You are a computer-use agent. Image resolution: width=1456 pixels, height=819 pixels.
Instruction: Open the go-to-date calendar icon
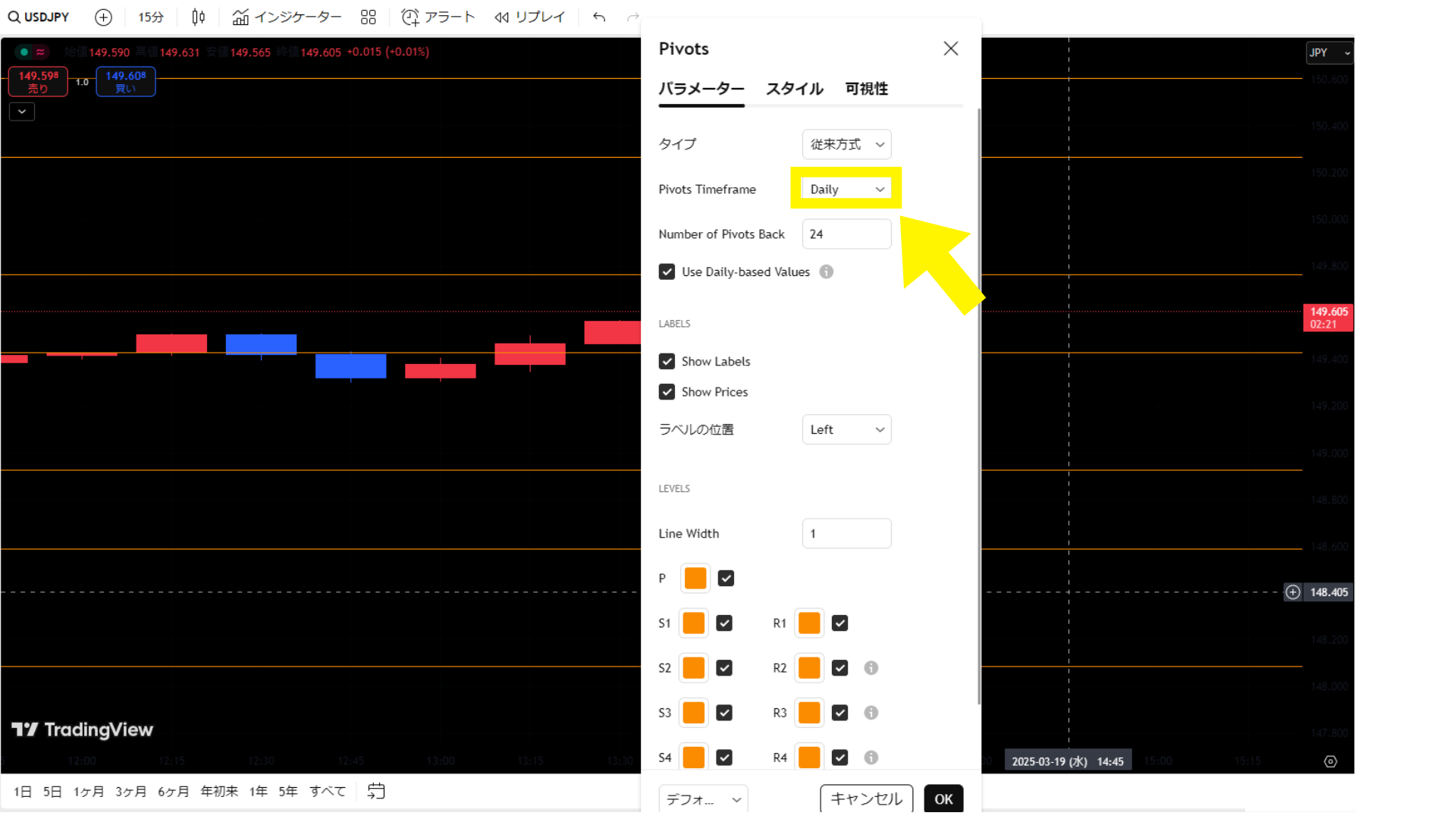(x=376, y=791)
